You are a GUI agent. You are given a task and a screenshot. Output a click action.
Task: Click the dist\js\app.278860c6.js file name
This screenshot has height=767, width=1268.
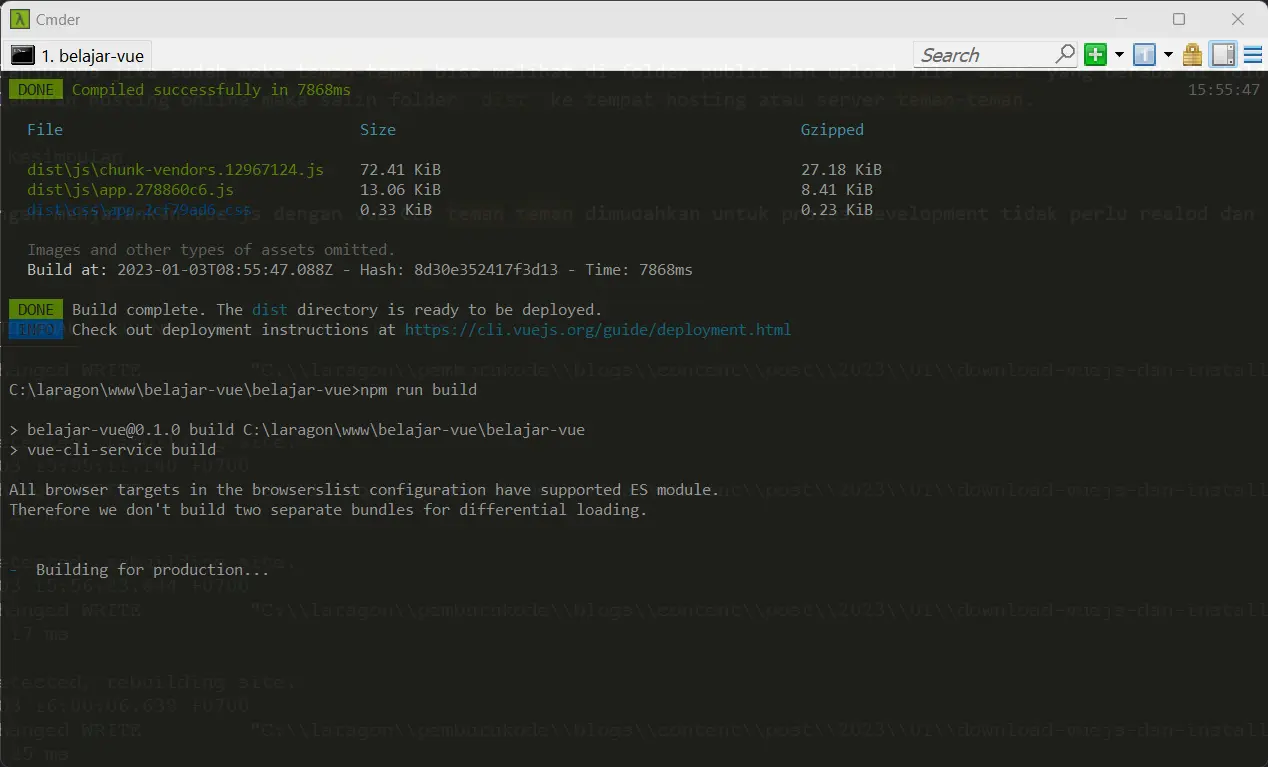point(131,190)
